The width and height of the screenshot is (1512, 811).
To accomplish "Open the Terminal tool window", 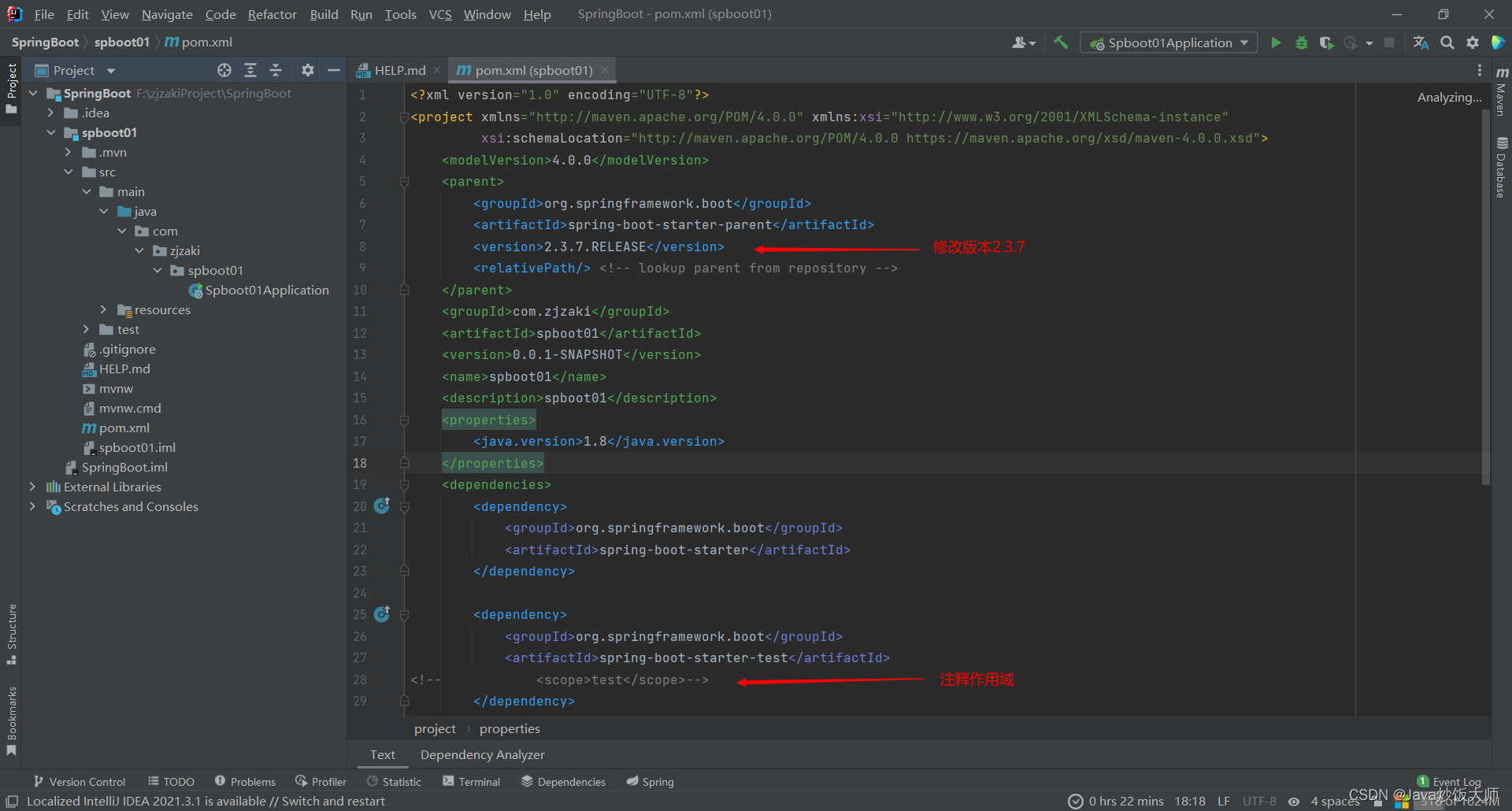I will point(471,781).
